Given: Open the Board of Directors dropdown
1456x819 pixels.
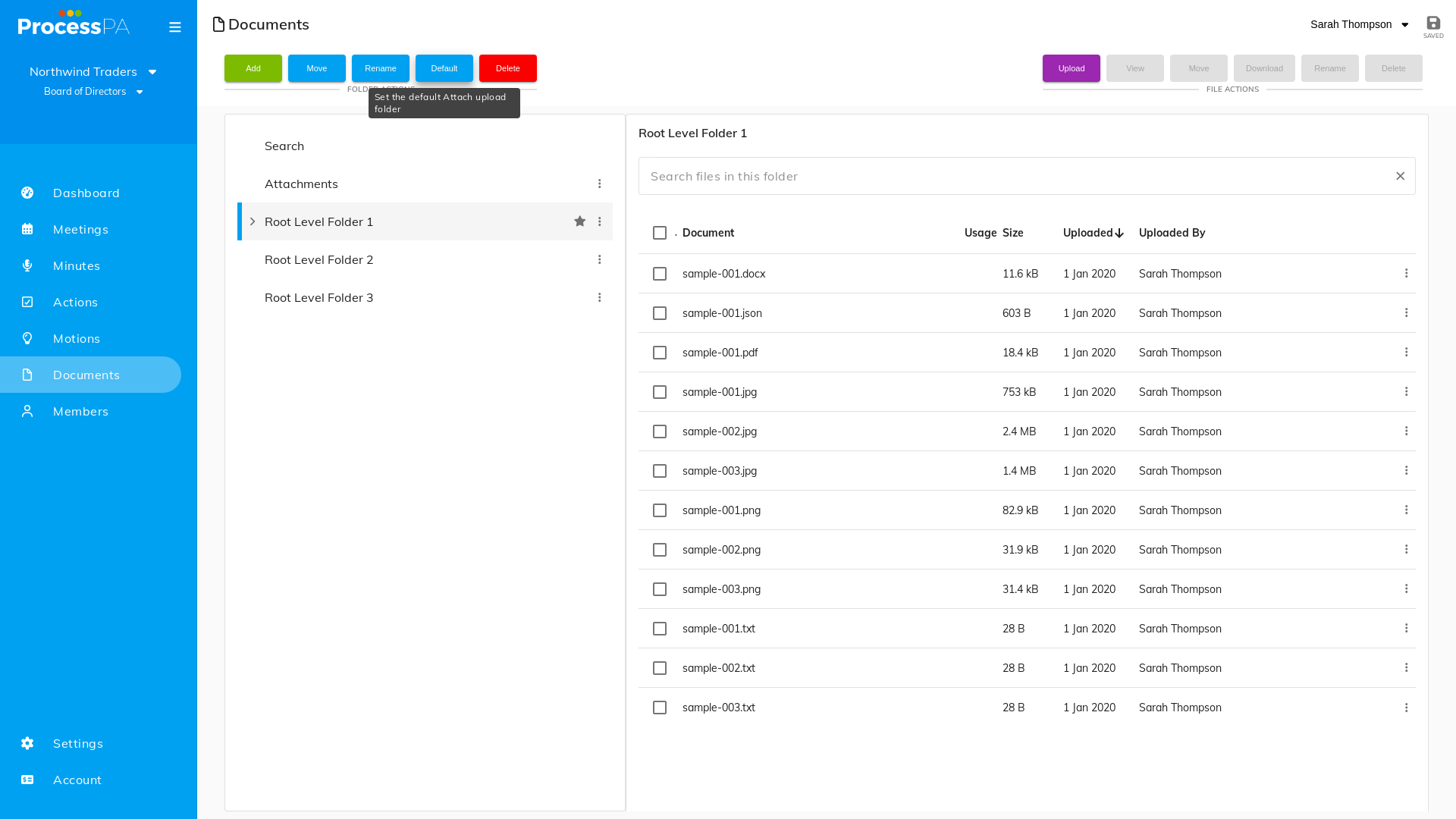Looking at the screenshot, I should [x=93, y=92].
